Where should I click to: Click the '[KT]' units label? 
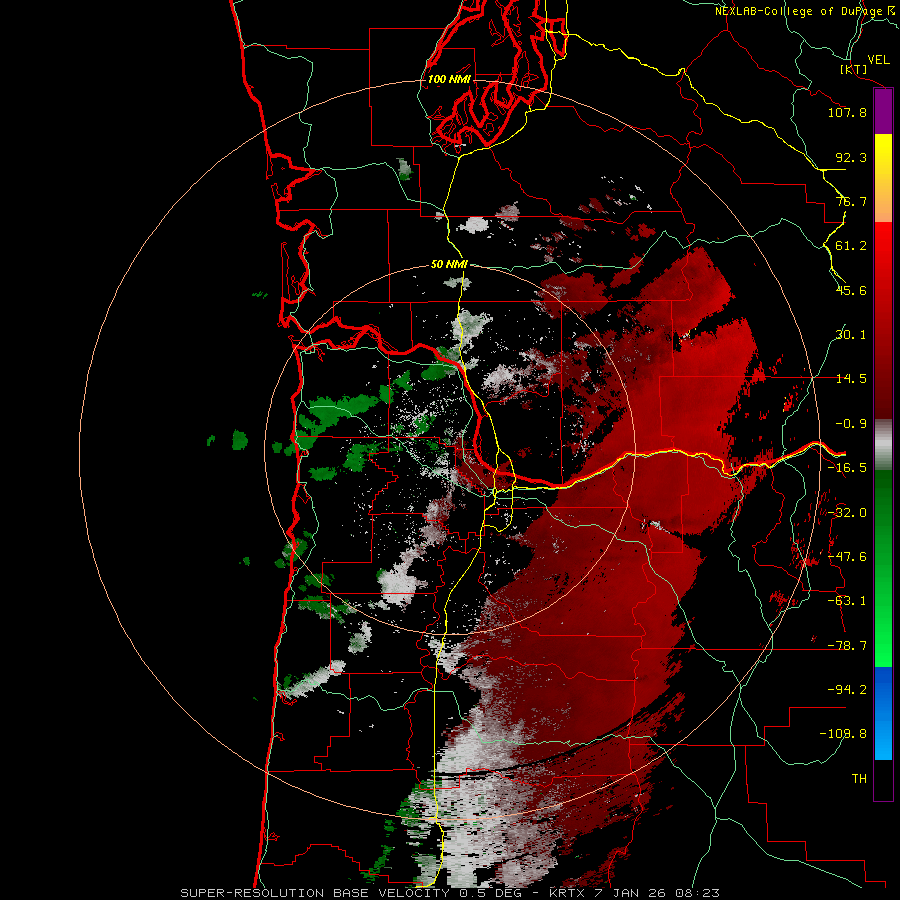pos(854,69)
